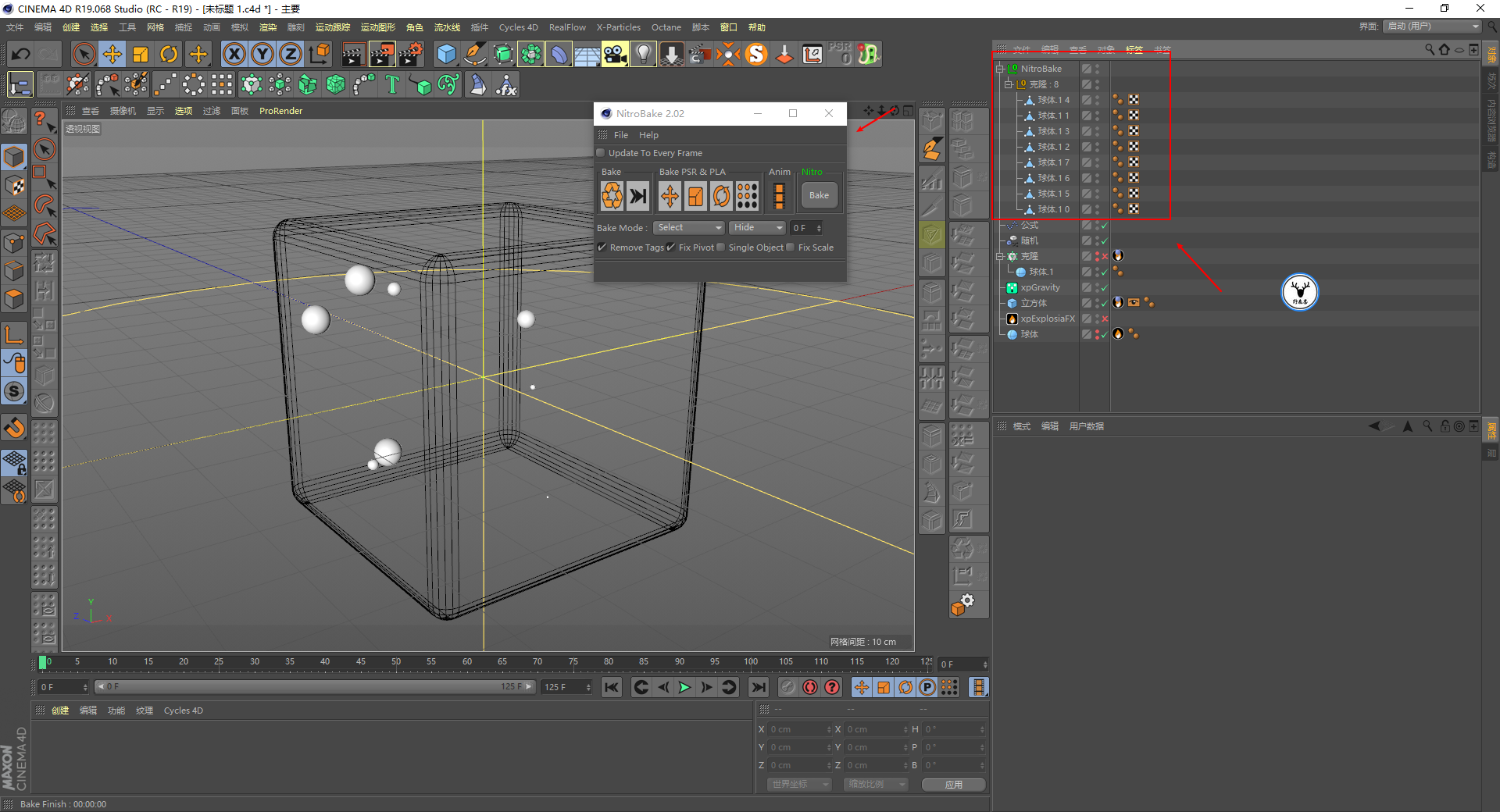Image resolution: width=1500 pixels, height=812 pixels.
Task: Toggle the position P parameter key button
Action: click(x=927, y=687)
